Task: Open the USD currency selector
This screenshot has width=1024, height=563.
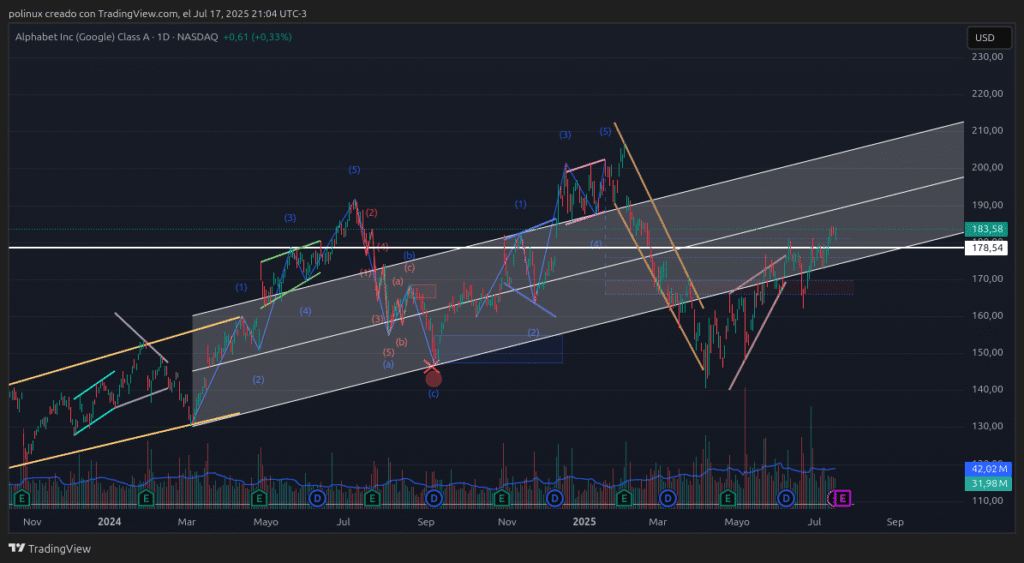Action: [984, 38]
